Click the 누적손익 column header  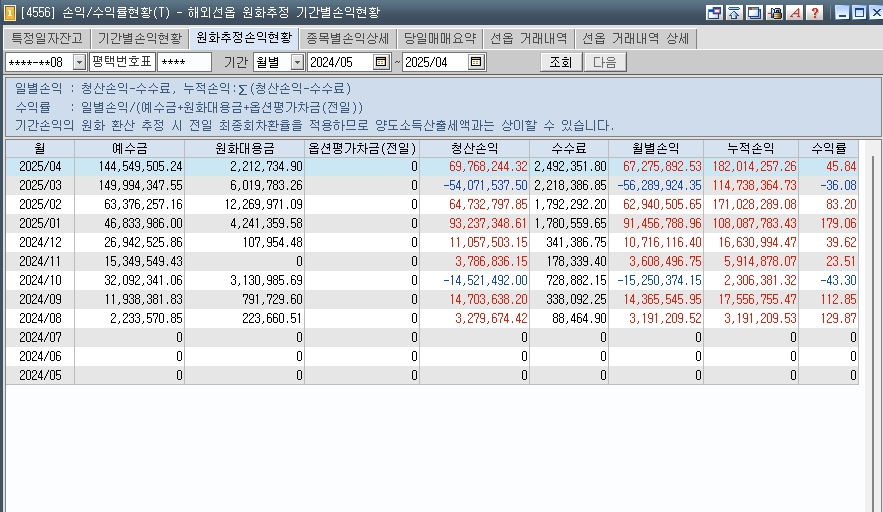pyautogui.click(x=751, y=148)
